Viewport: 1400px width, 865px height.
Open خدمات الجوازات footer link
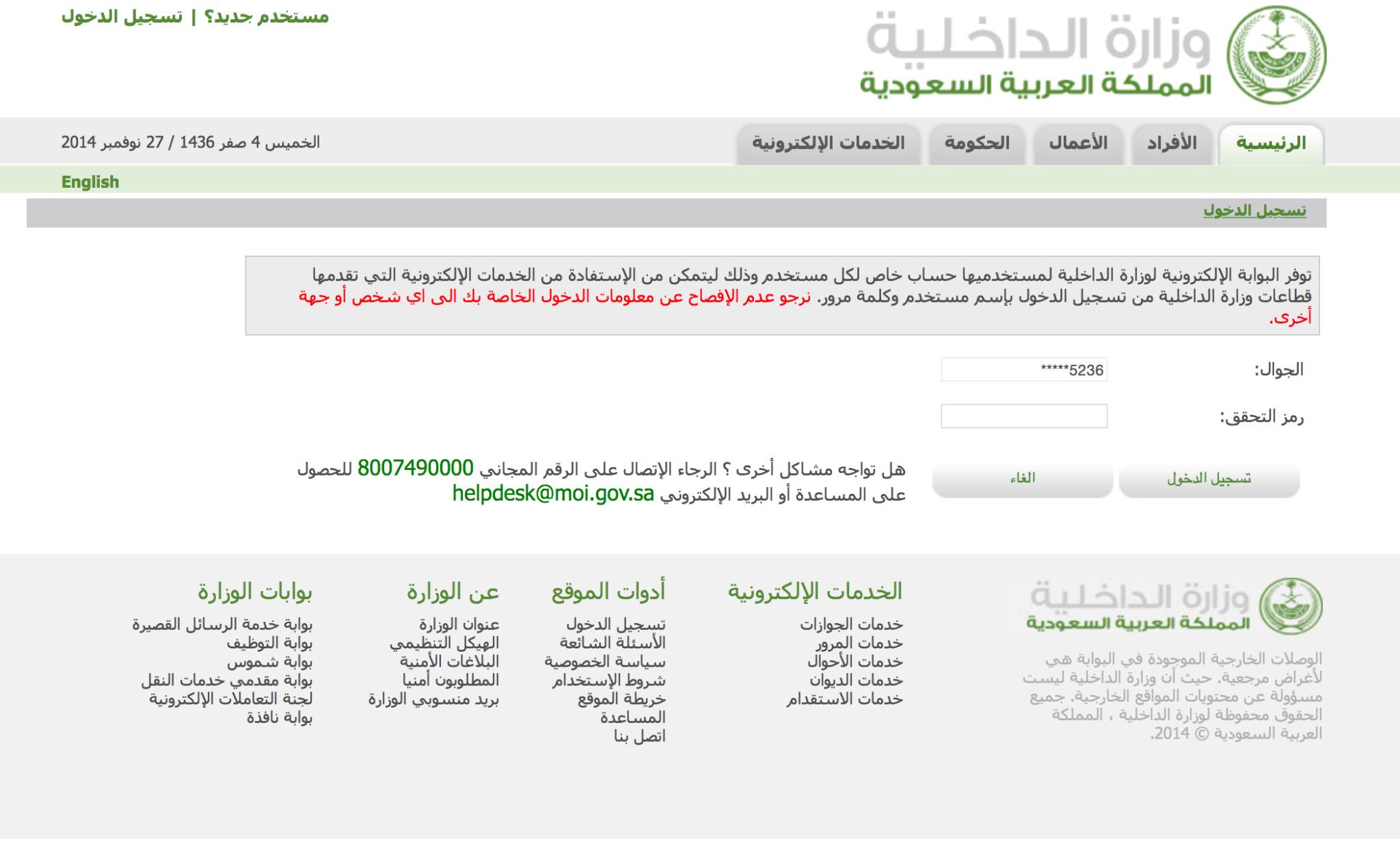click(x=851, y=624)
